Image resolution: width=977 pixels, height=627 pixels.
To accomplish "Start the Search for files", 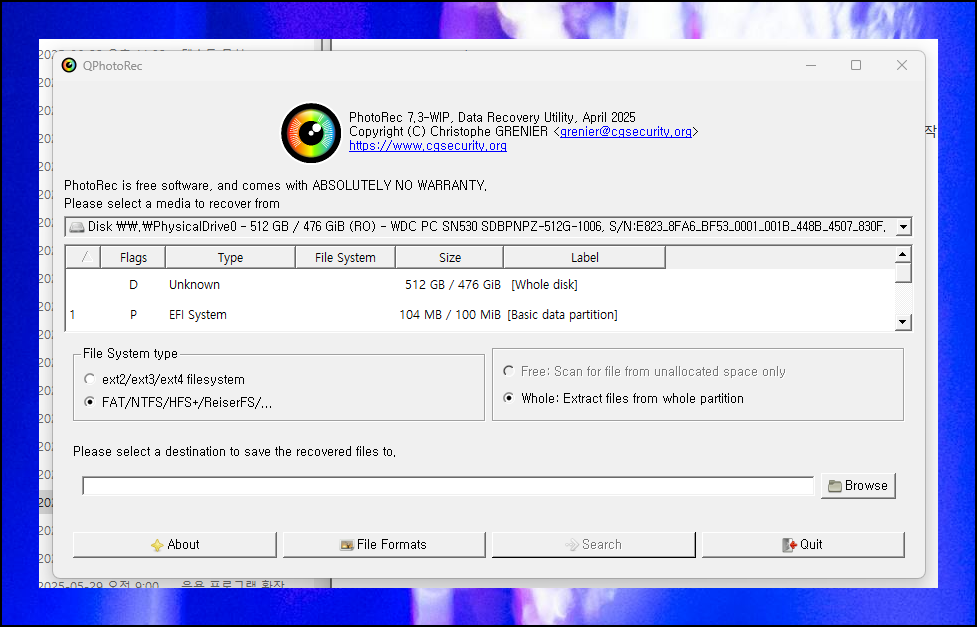I will 593,545.
